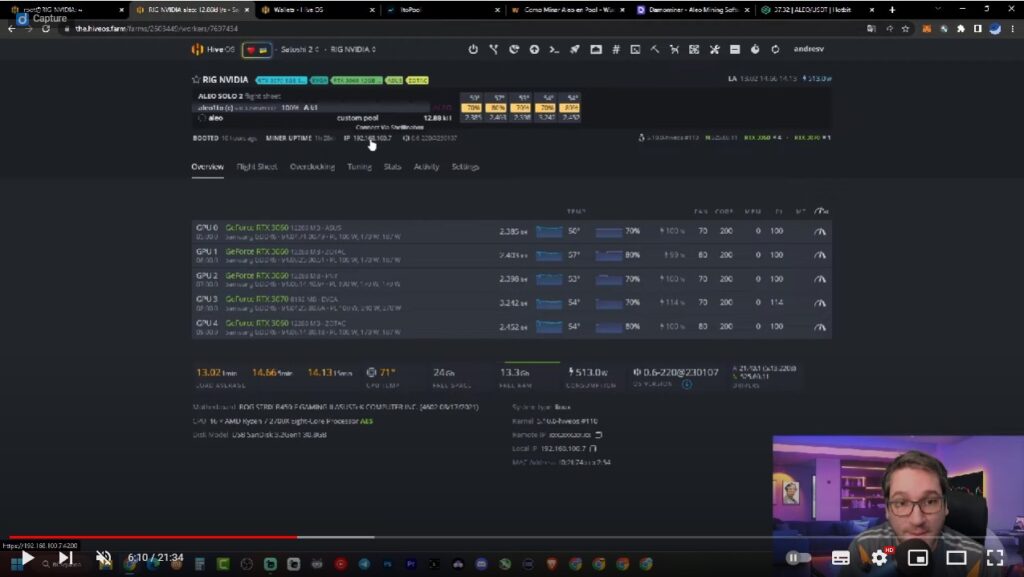Screen dimensions: 1024x577
Task: Click the speedometer icon for GPU 1
Action: tap(820, 255)
